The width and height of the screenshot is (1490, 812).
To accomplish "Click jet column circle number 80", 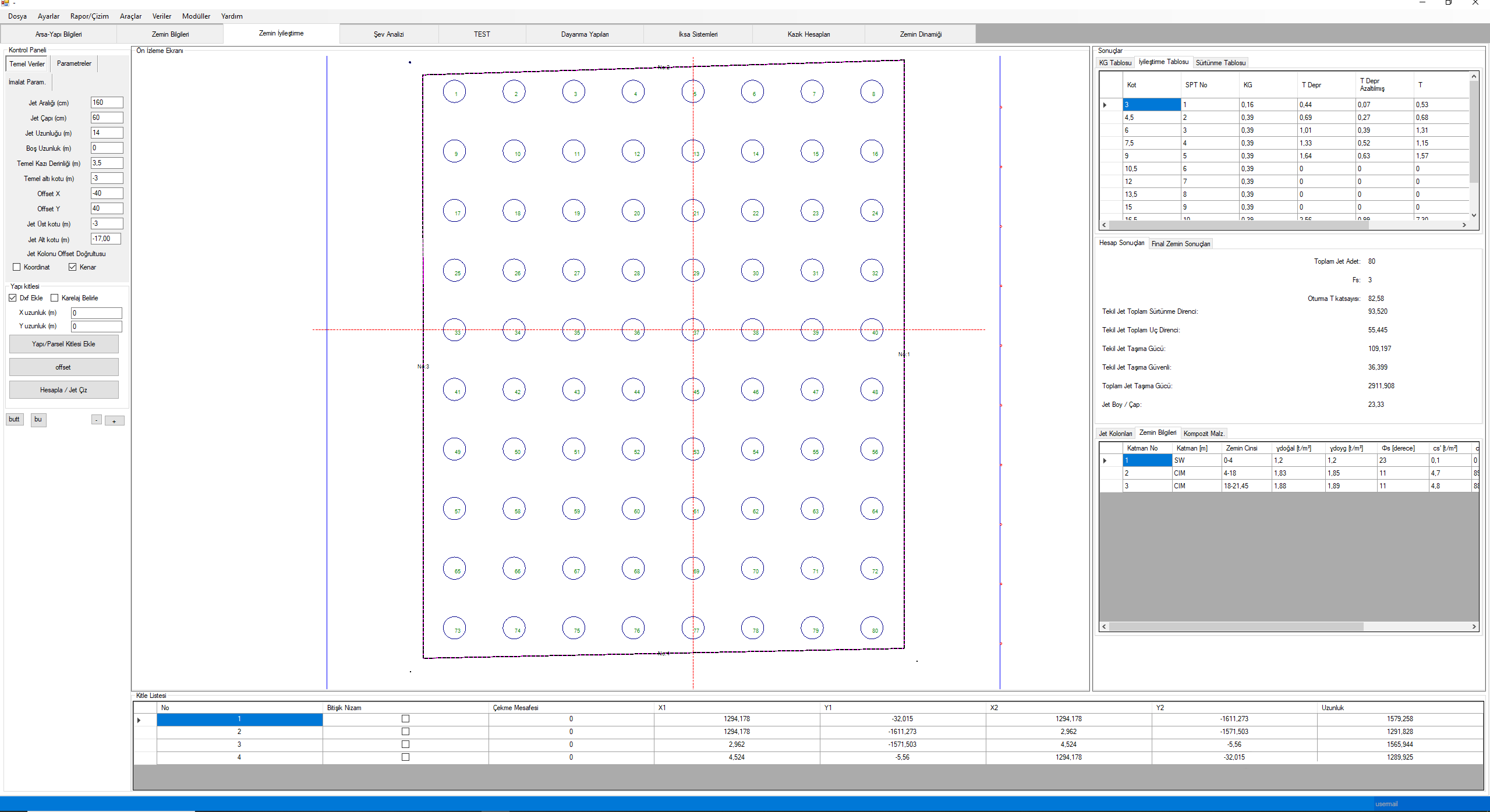I will point(872,629).
